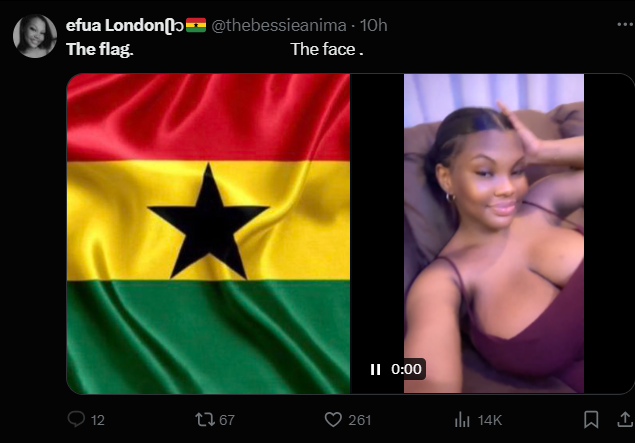This screenshot has width=635, height=443.
Task: Click the reply speech bubble icon
Action: 76,420
